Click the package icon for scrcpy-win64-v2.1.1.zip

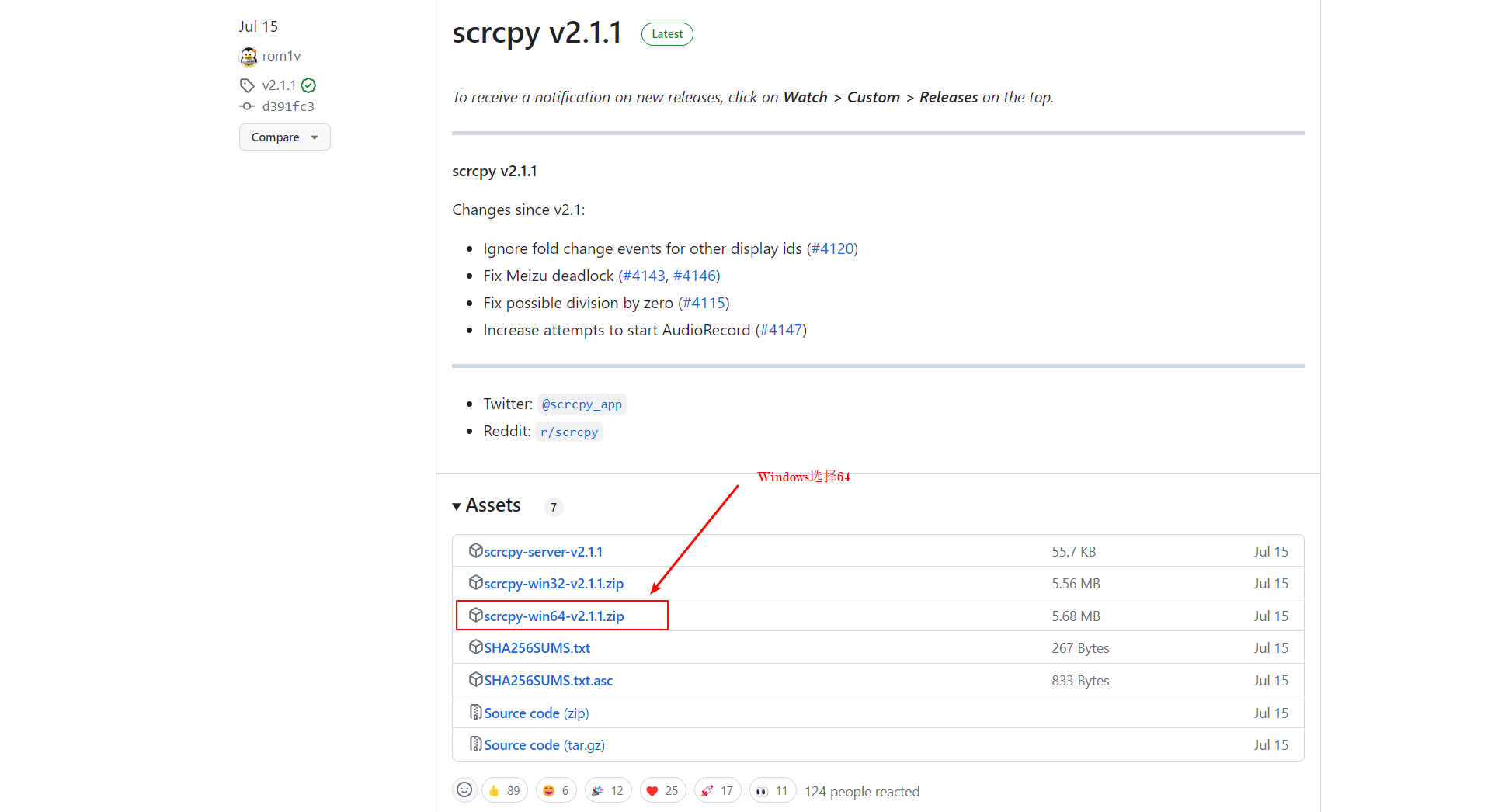476,615
